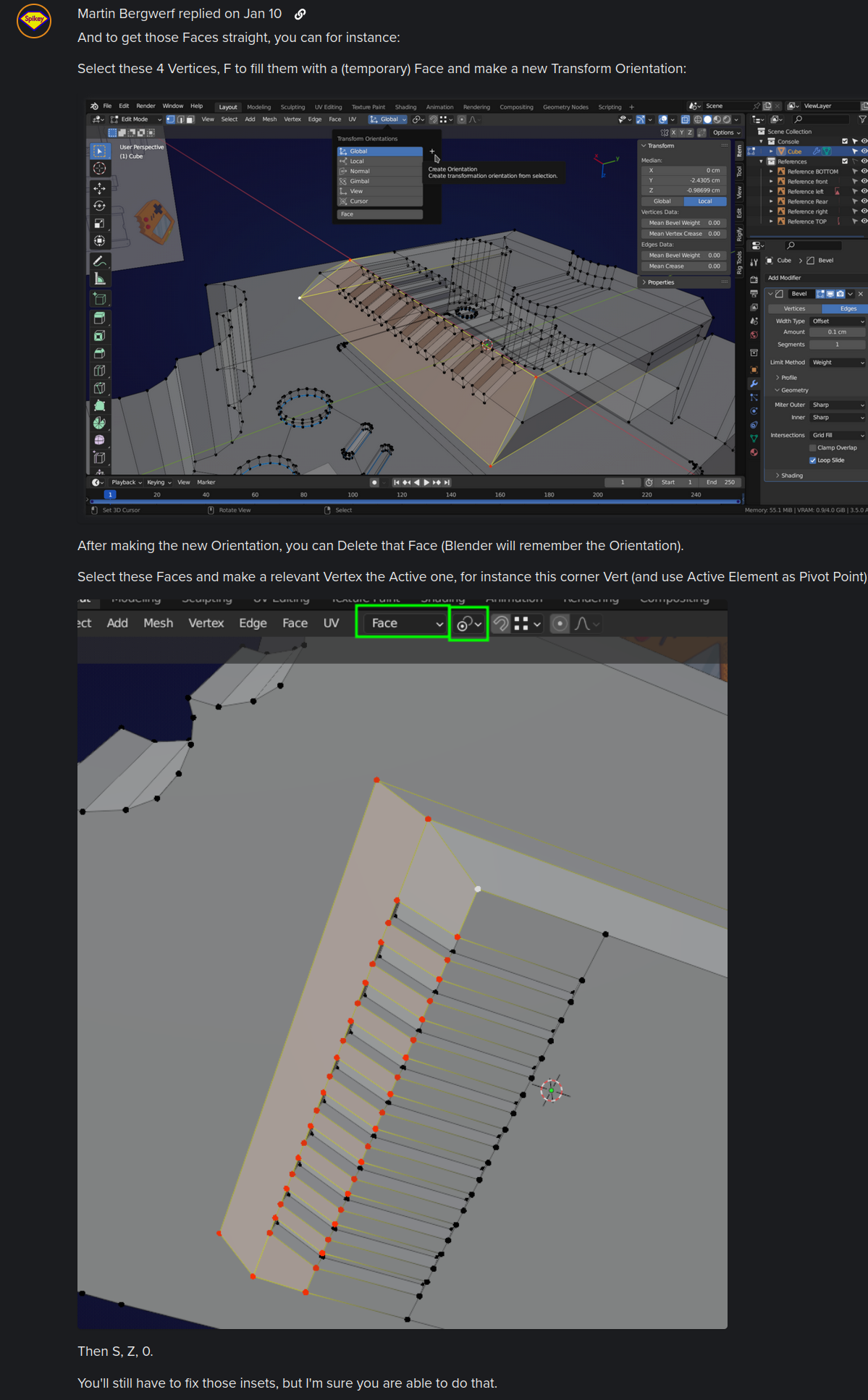Select the Extrude Region tool
This screenshot has width=868, height=1400.
(x=100, y=318)
